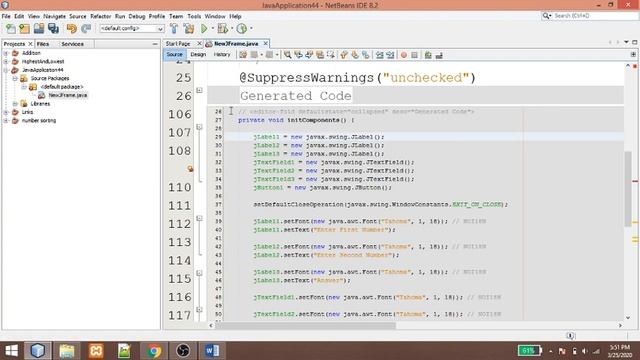Open the Run Project dropdown arrow
The width and height of the screenshot is (640, 360).
213,29
